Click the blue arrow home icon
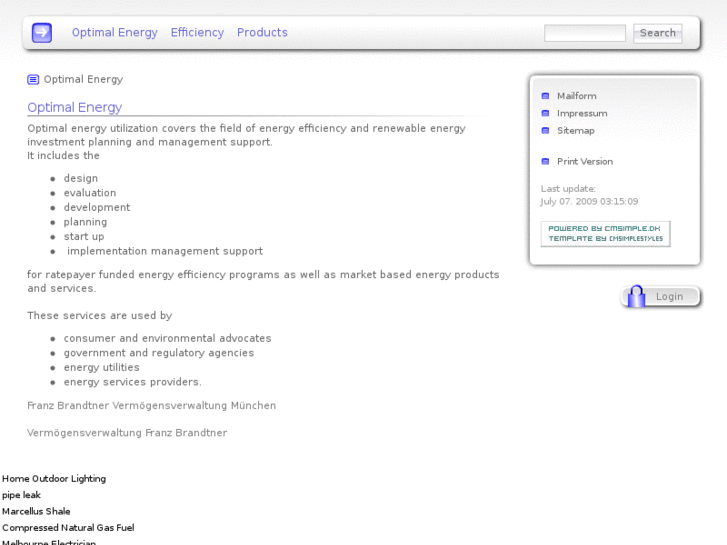The width and height of the screenshot is (727, 545). (x=42, y=33)
